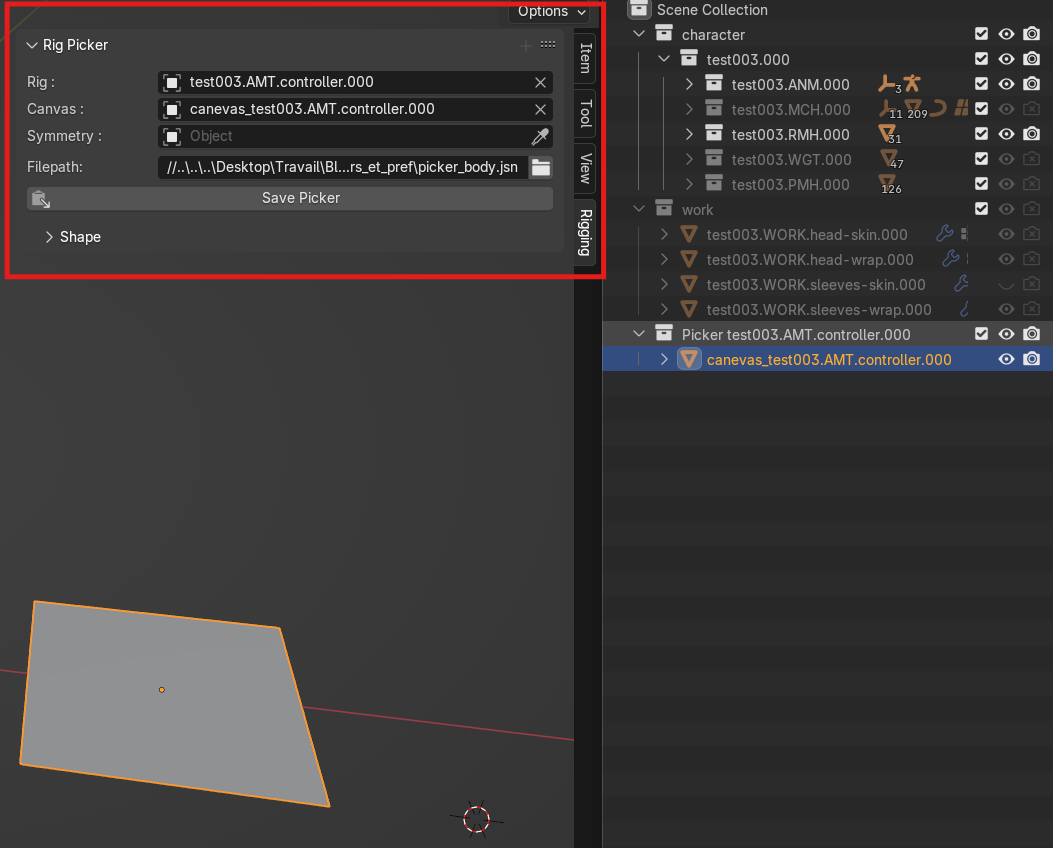Image resolution: width=1053 pixels, height=848 pixels.
Task: Hide the test003.ANM.000 collection in viewport
Action: [x=1006, y=84]
